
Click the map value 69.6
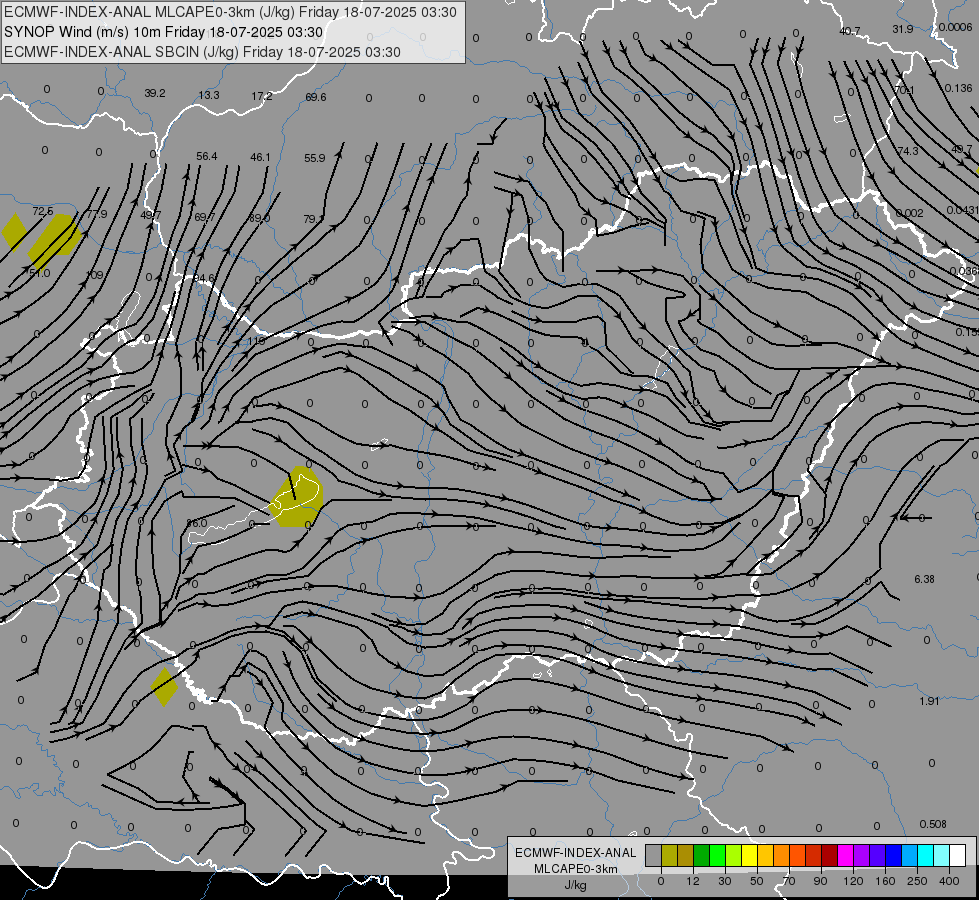coord(315,97)
